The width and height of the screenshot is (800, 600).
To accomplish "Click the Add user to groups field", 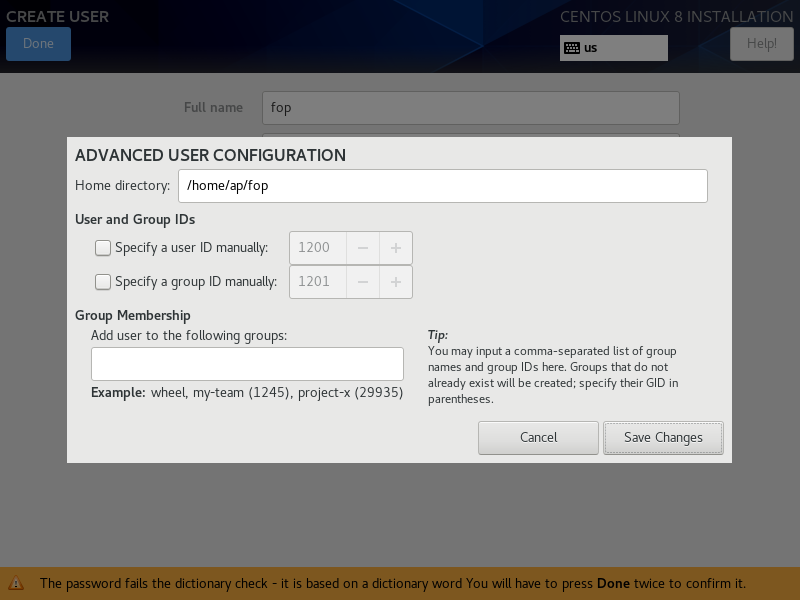I will (x=247, y=364).
